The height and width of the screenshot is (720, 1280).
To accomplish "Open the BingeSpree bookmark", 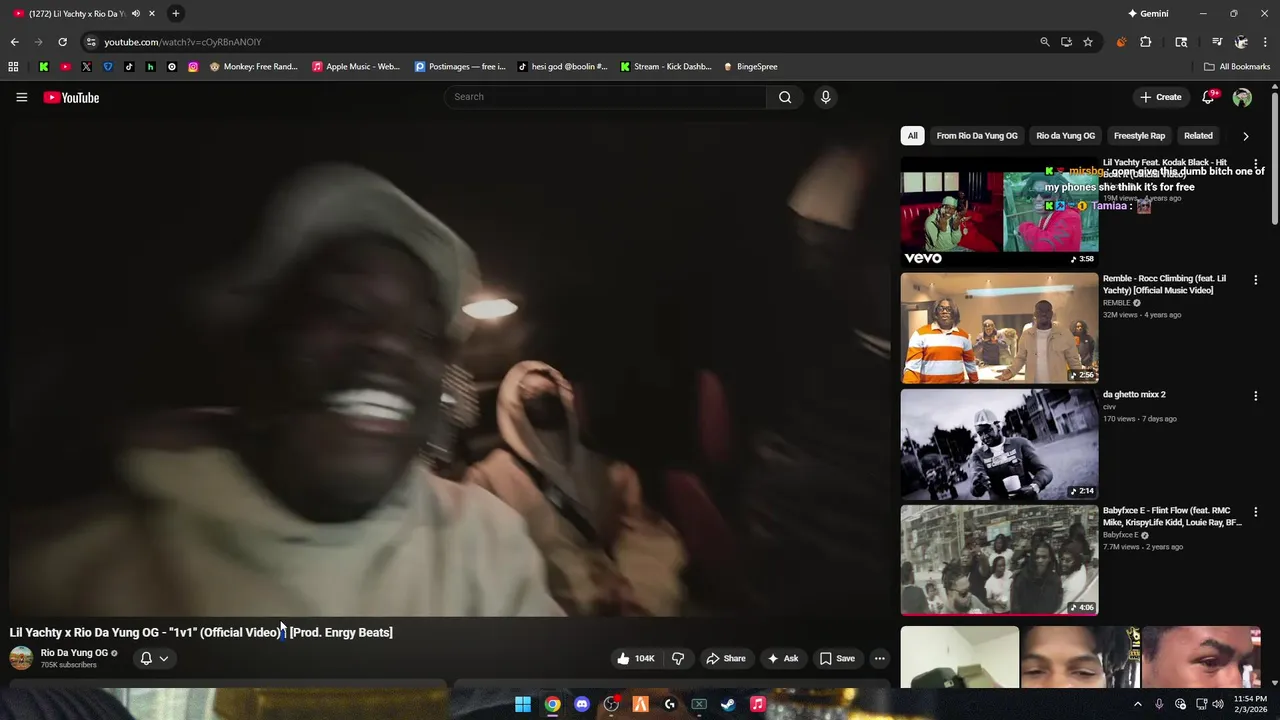I will click(750, 67).
